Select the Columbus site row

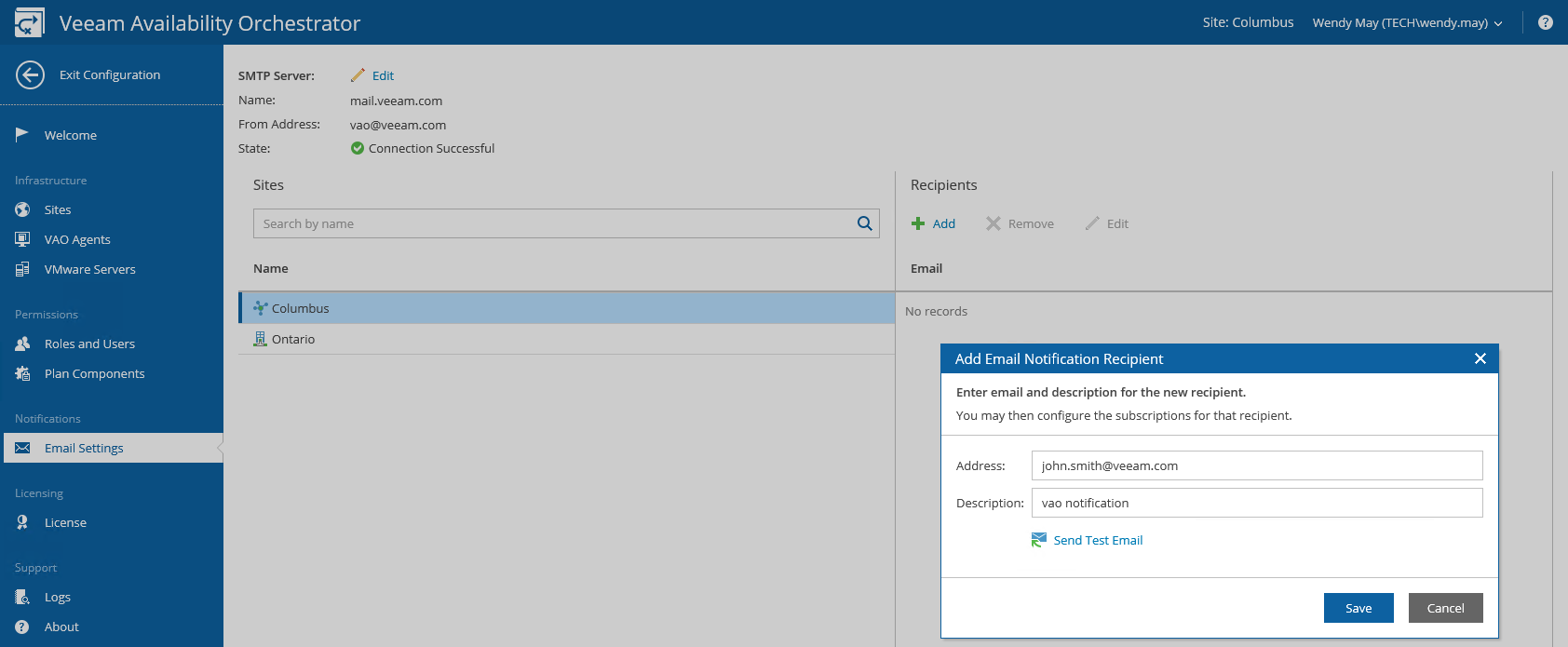(x=566, y=308)
